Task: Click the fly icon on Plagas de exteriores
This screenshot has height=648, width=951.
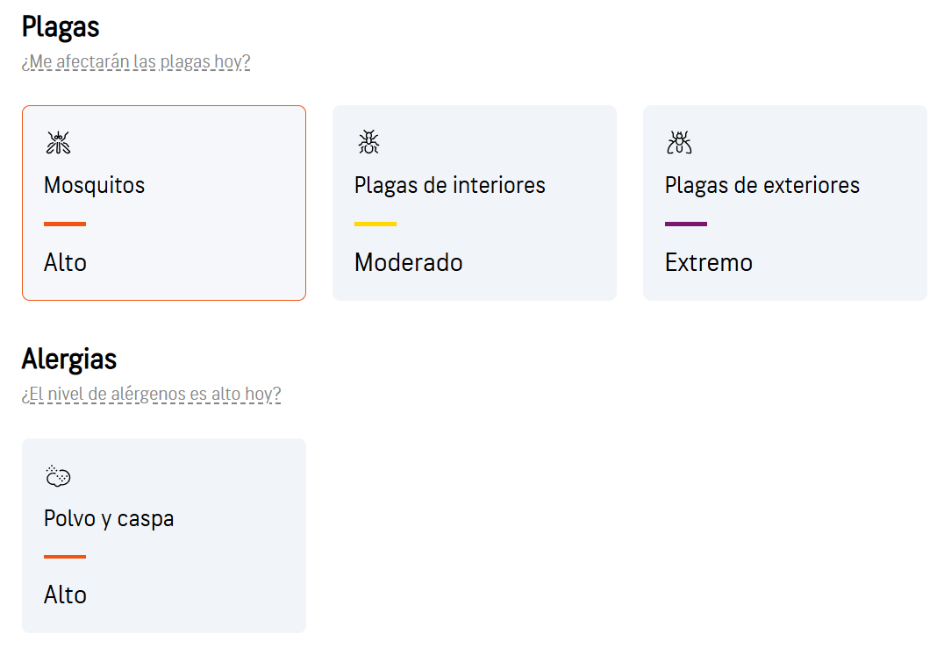Action: coord(679,142)
